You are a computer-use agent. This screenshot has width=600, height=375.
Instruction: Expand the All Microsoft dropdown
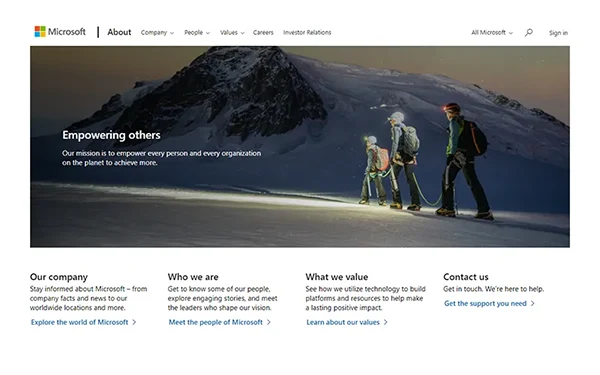click(x=492, y=33)
